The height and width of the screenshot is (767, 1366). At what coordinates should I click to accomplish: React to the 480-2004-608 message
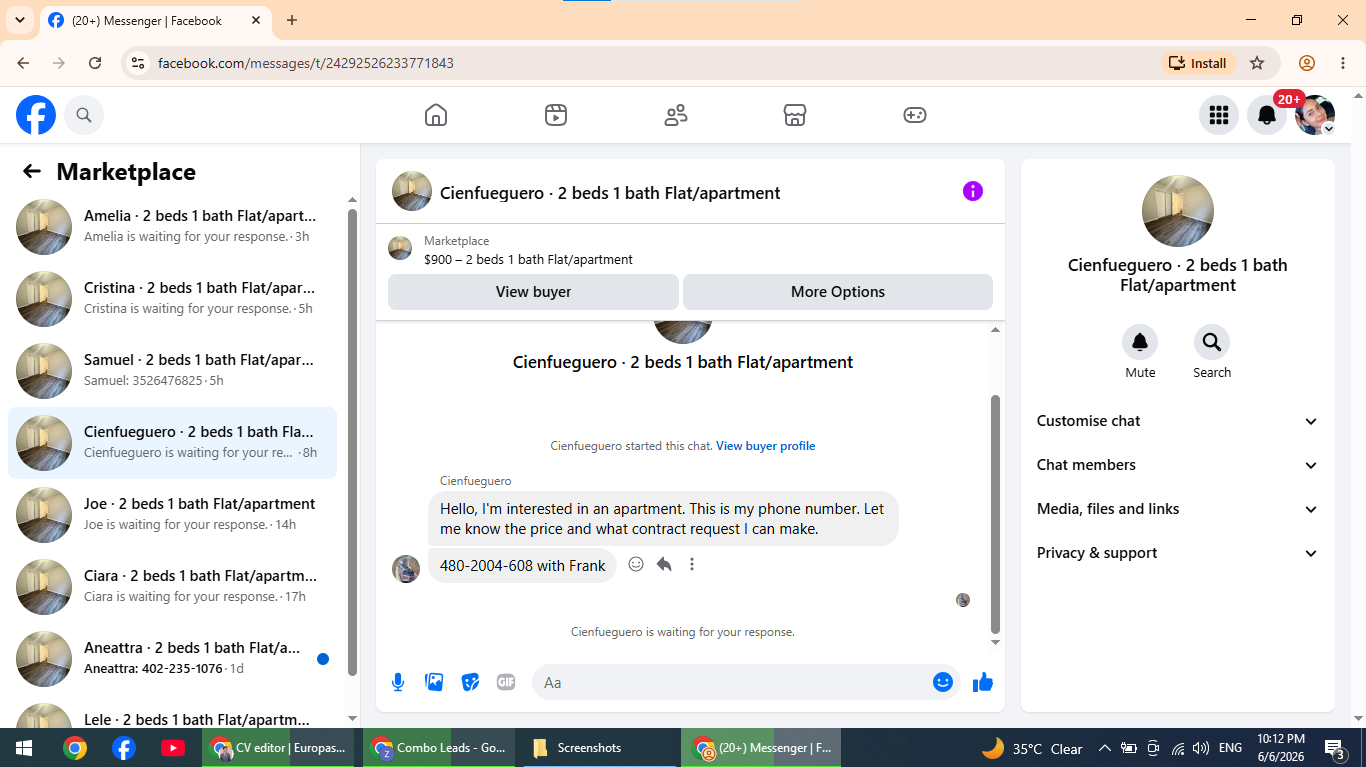[x=636, y=564]
